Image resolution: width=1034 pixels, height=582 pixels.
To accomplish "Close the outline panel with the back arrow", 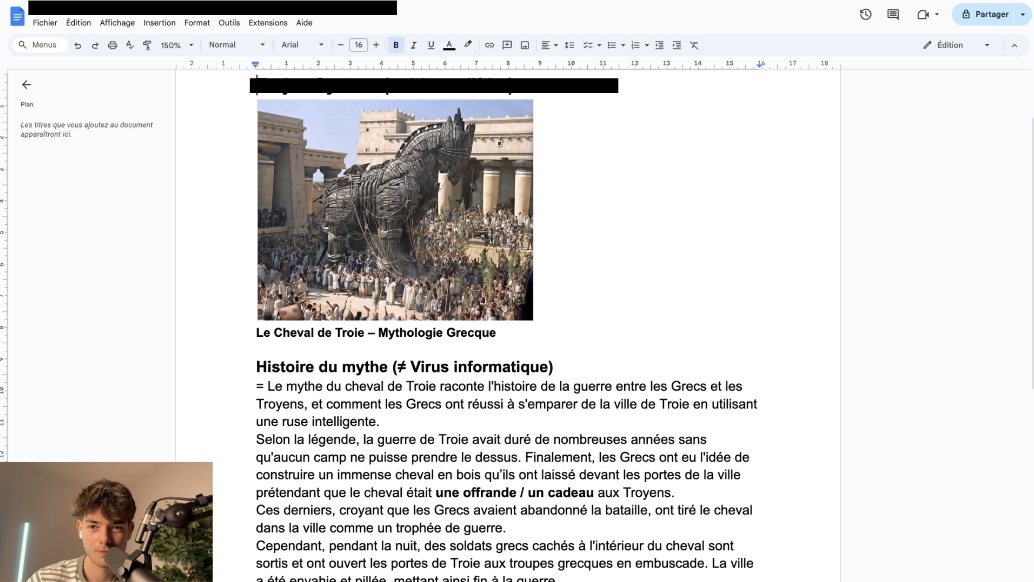I will [x=26, y=84].
